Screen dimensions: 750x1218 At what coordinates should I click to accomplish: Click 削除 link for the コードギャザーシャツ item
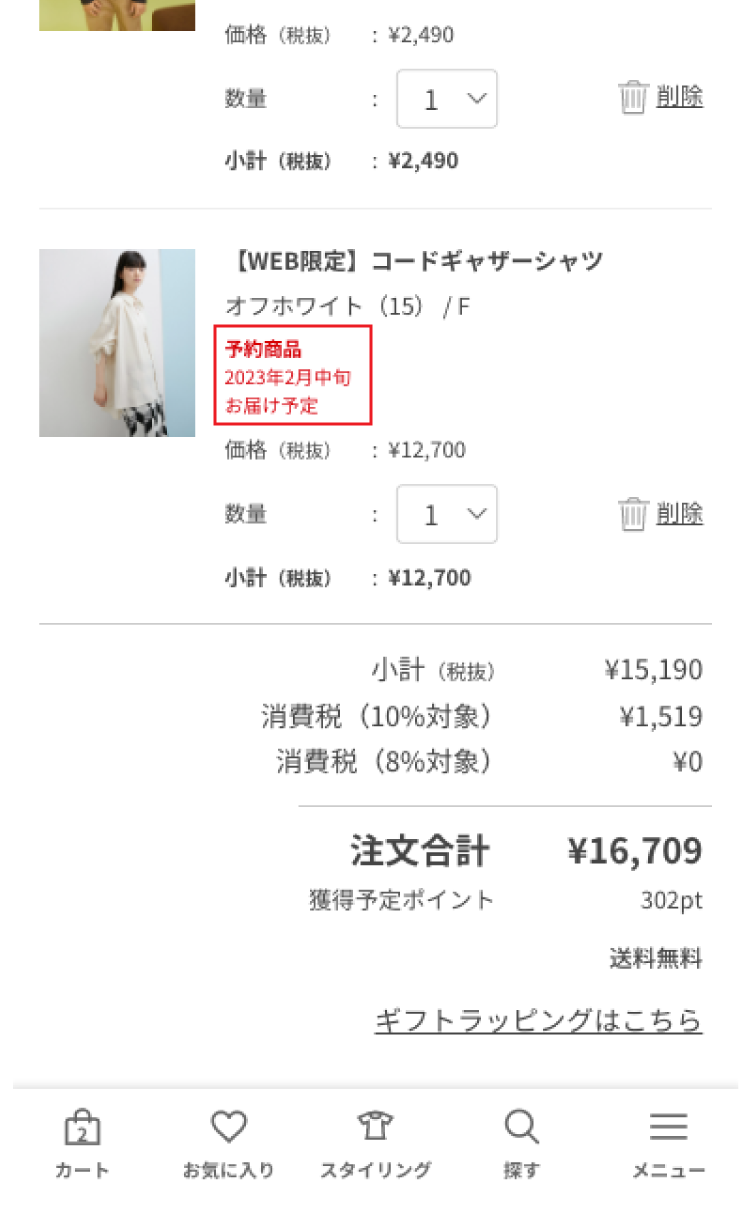(x=680, y=514)
